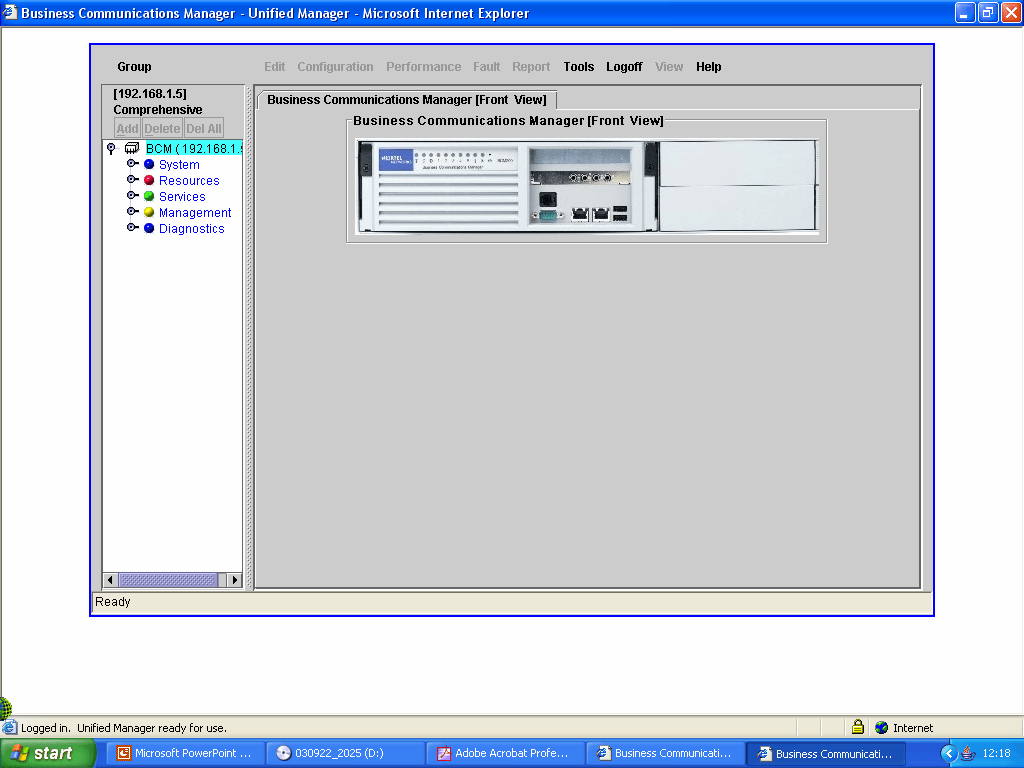The height and width of the screenshot is (768, 1024).
Task: Click the 'Comprehensive' label above the tree
Action: point(157,110)
